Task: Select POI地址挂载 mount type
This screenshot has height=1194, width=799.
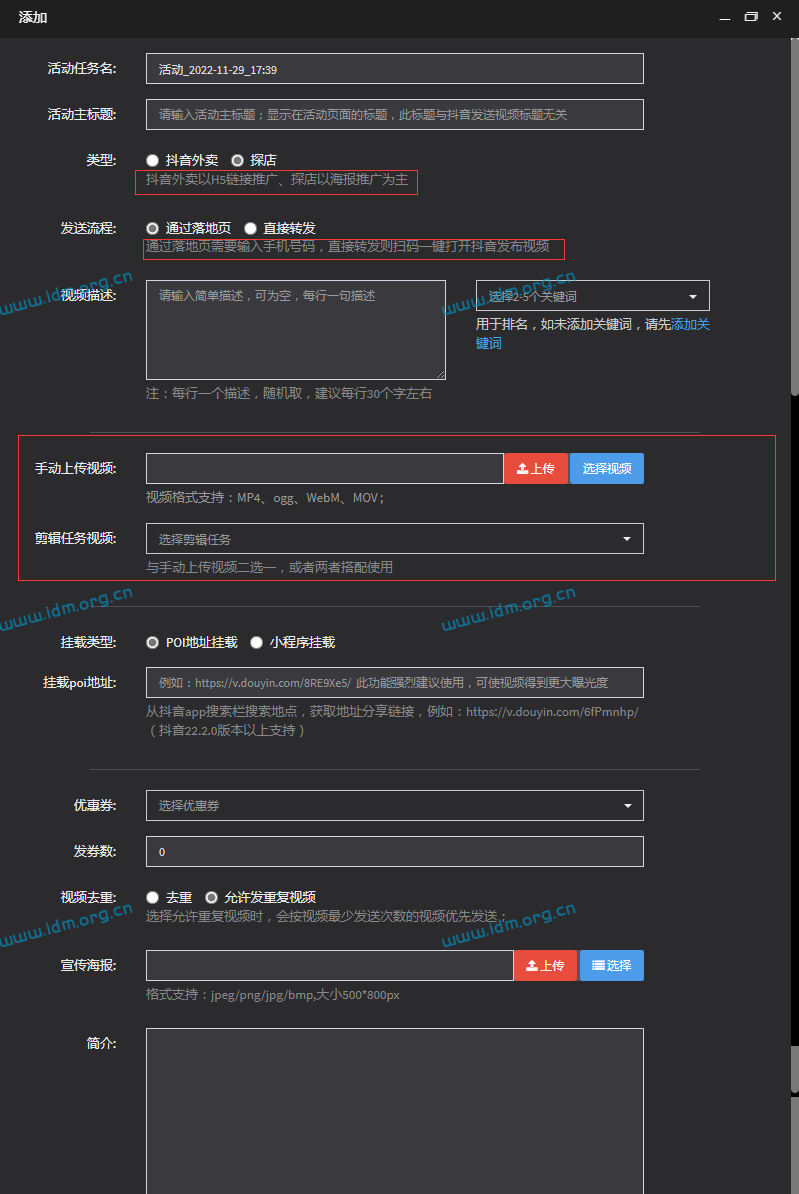Action: click(x=152, y=643)
